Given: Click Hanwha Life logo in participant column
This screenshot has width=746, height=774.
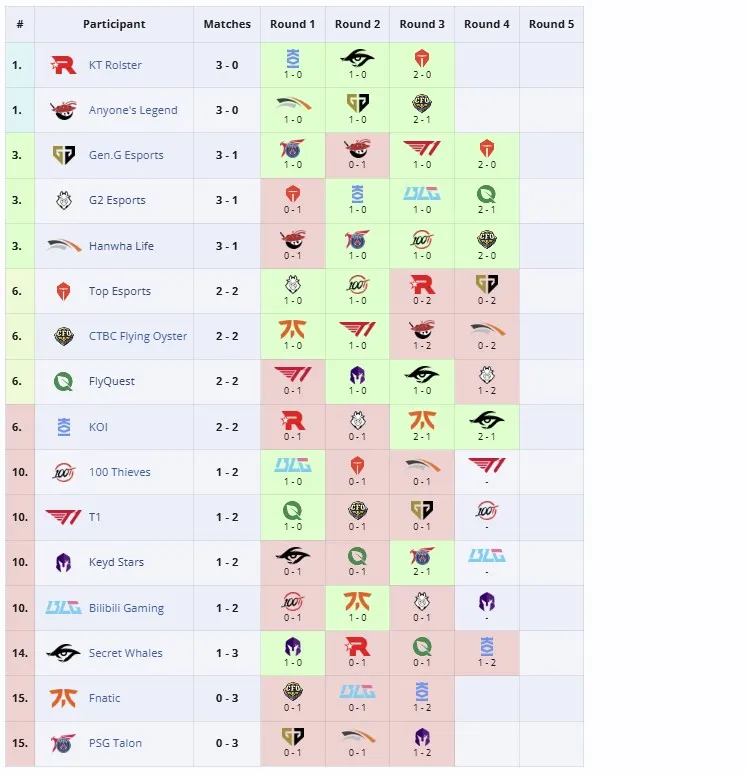Looking at the screenshot, I should [63, 245].
